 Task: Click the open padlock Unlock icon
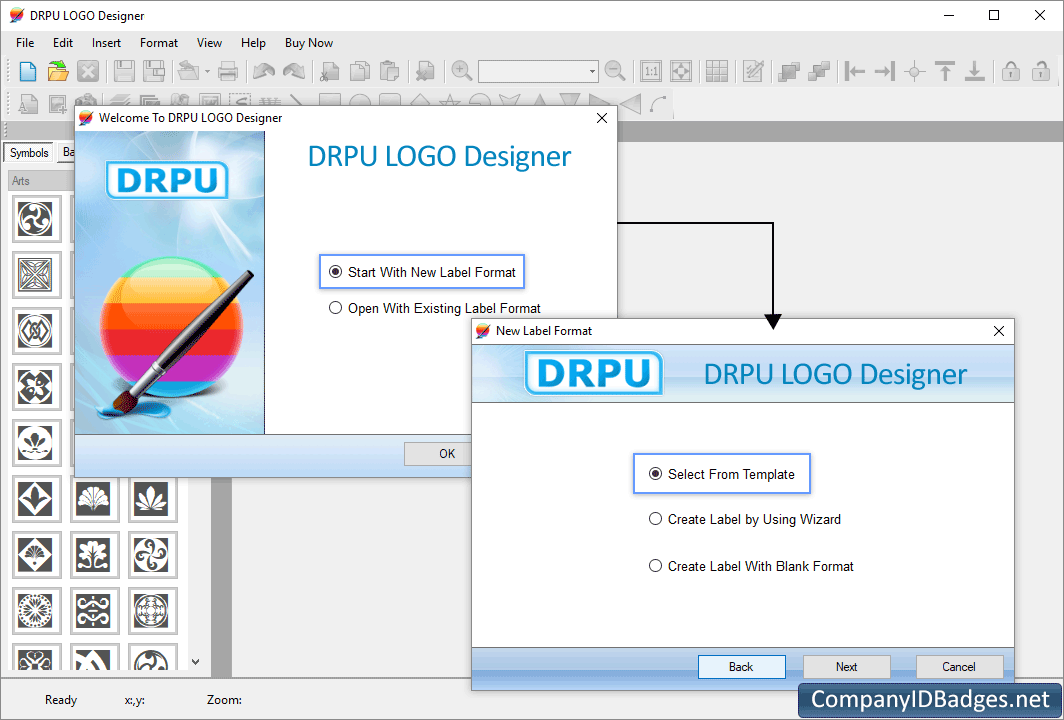point(1041,71)
